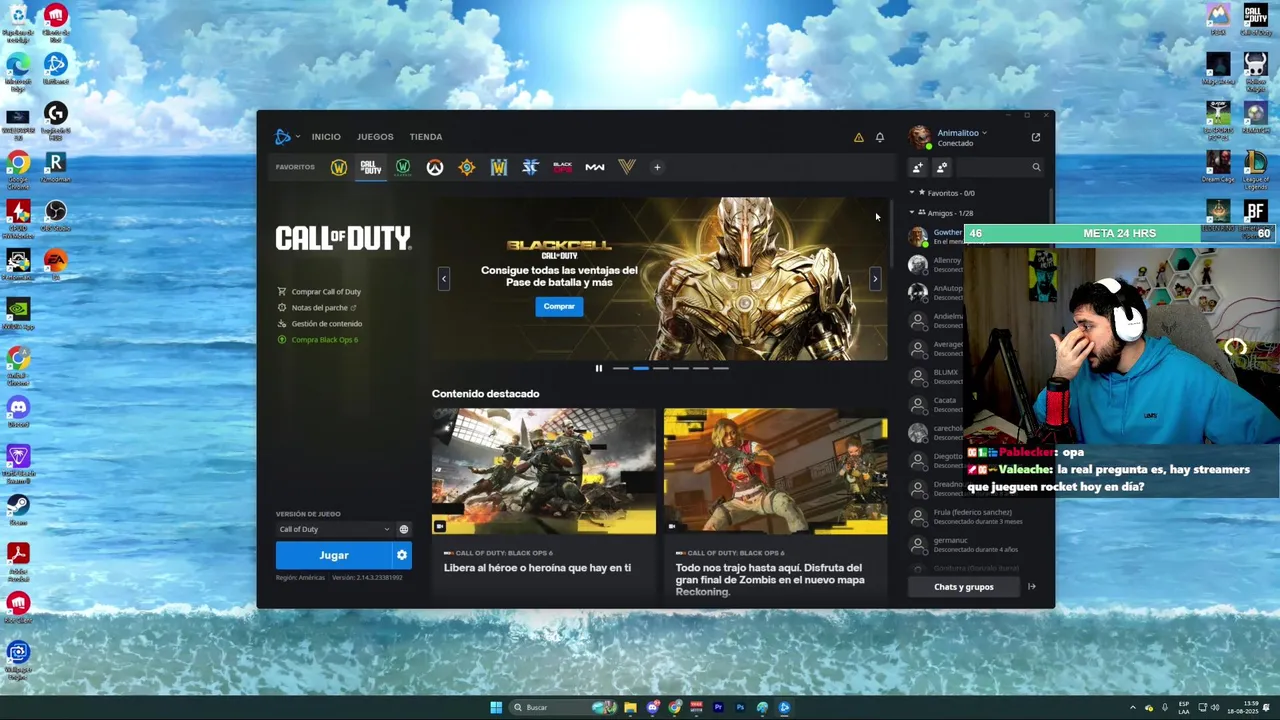
Task: Open friend management settings icon
Action: [942, 168]
